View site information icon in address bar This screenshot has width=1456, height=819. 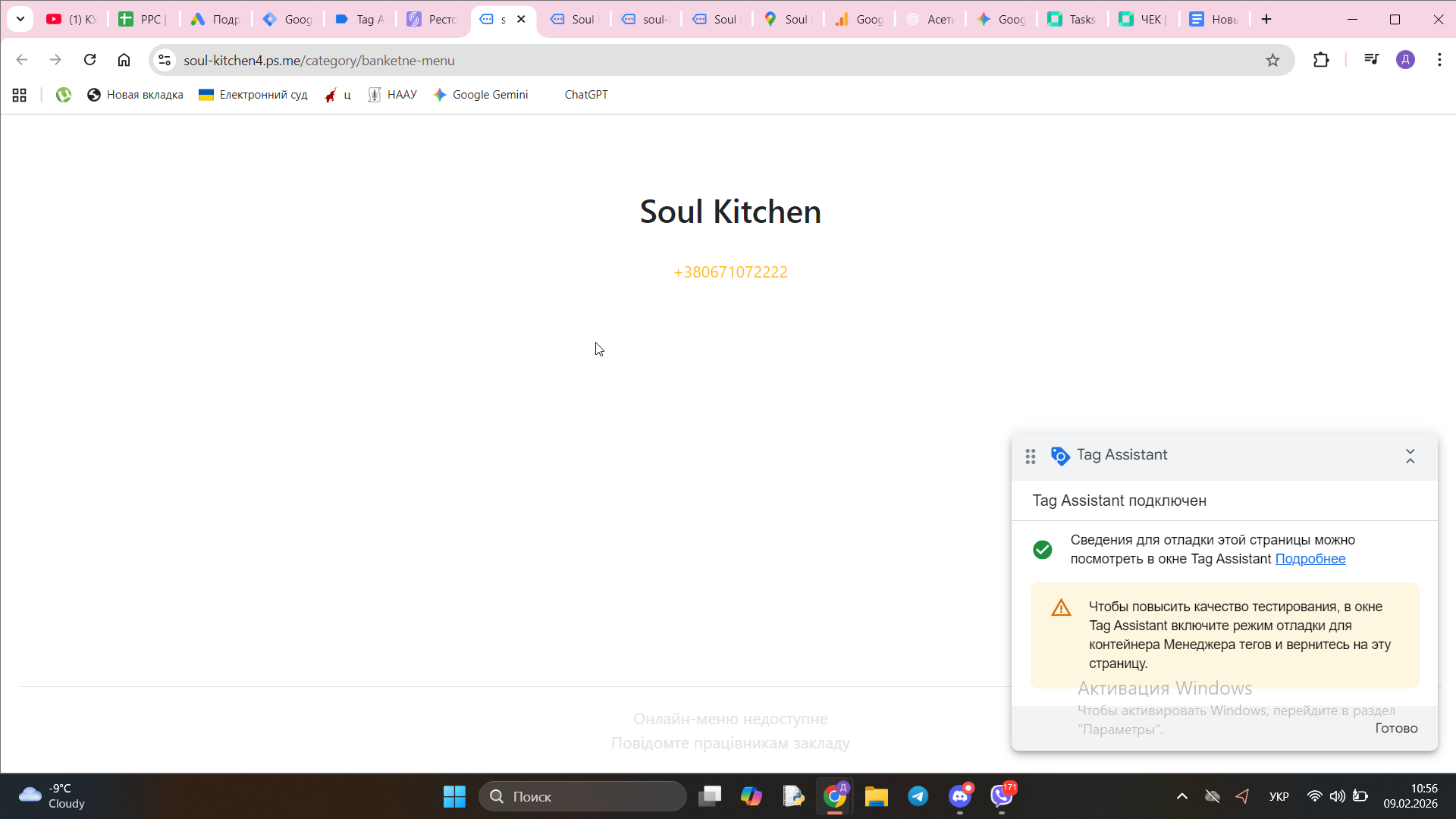tap(165, 60)
